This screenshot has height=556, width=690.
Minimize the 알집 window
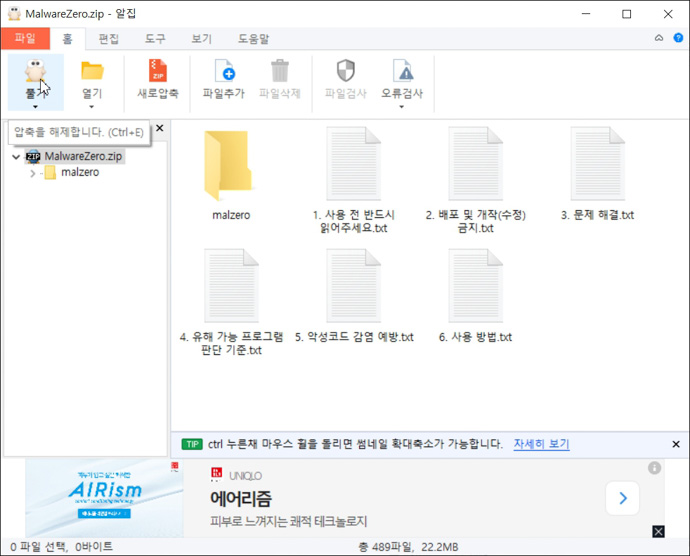coord(586,14)
